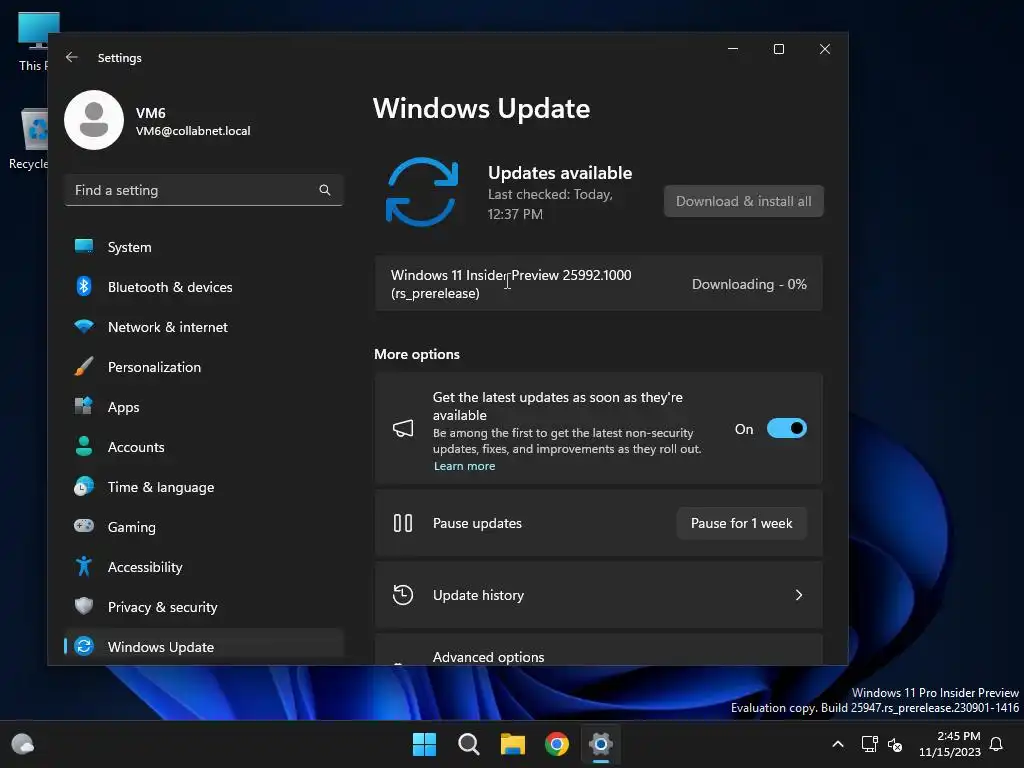Open the weather widget on taskbar
This screenshot has height=768, width=1024.
coord(23,744)
